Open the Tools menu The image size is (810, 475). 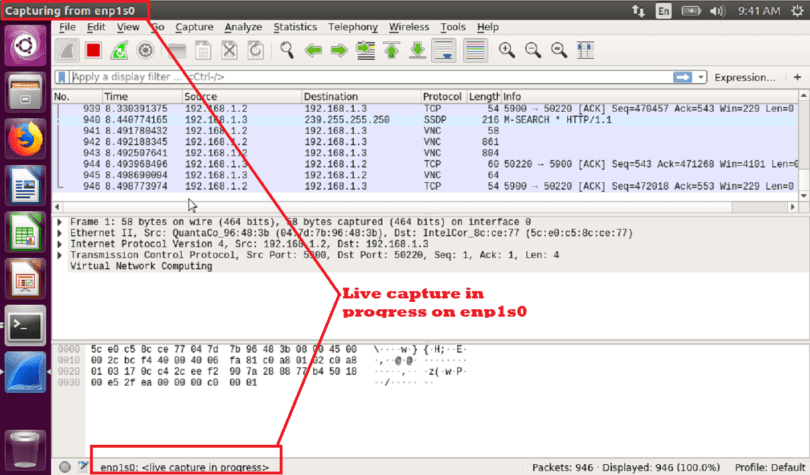click(453, 27)
